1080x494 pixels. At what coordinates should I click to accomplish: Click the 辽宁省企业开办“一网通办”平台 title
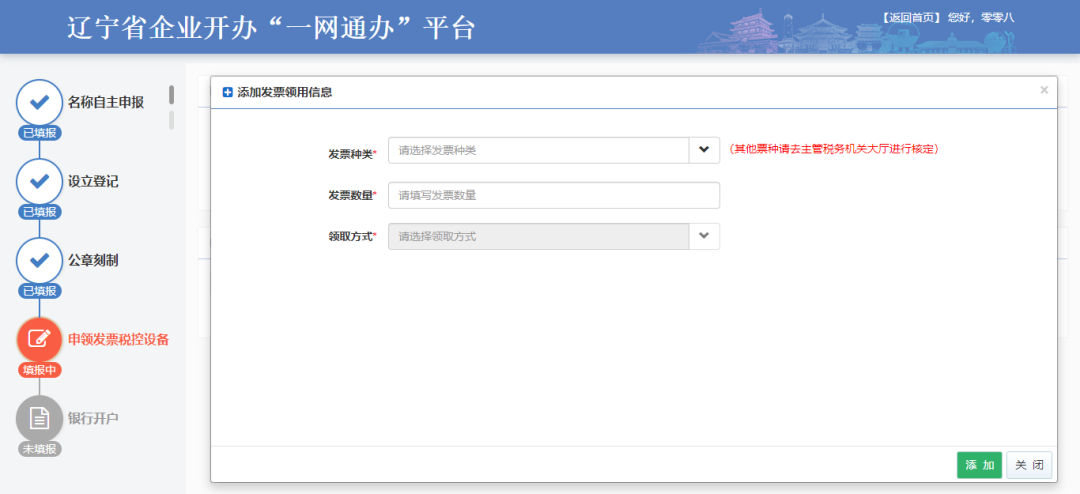[x=272, y=27]
